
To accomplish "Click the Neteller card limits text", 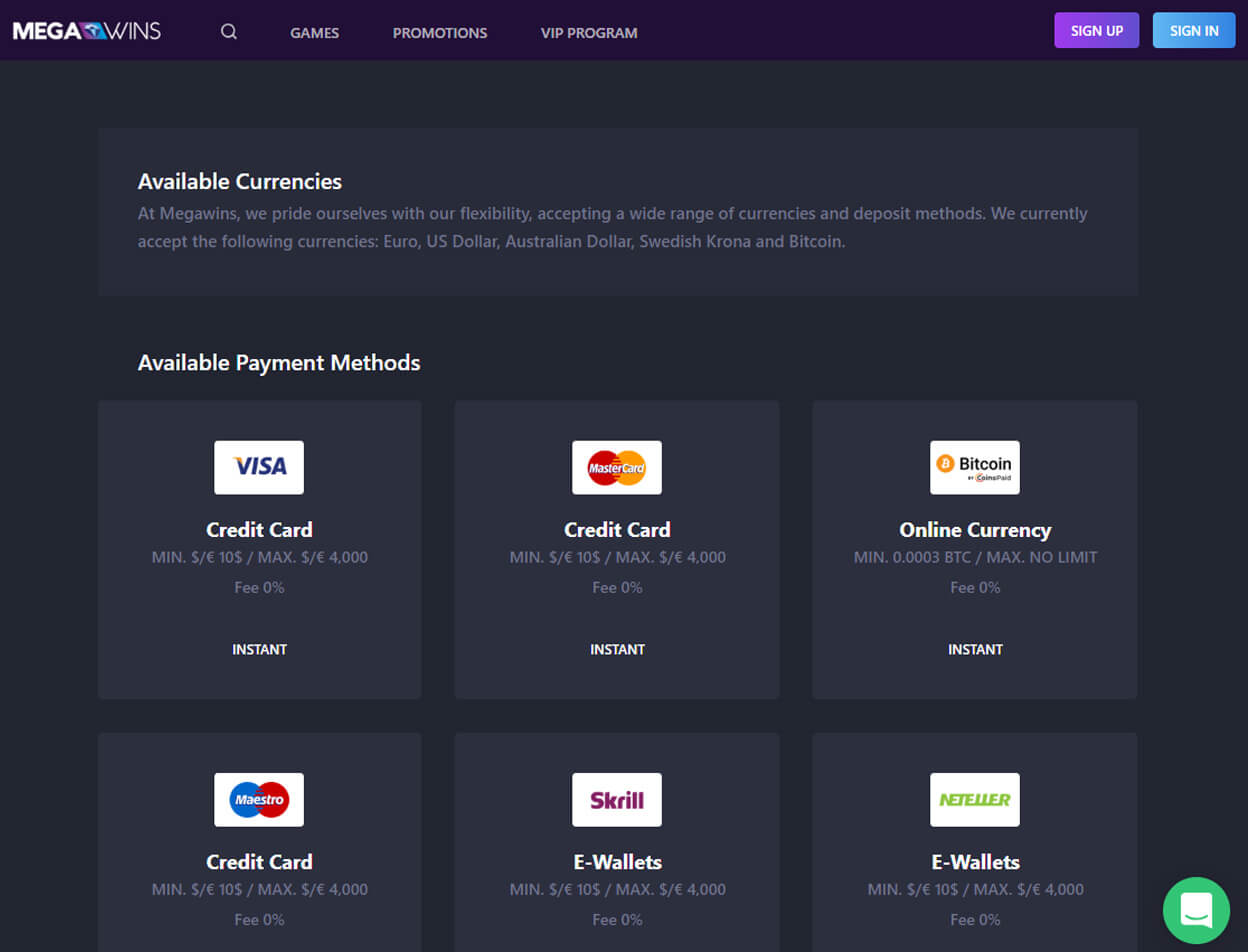I will click(975, 889).
